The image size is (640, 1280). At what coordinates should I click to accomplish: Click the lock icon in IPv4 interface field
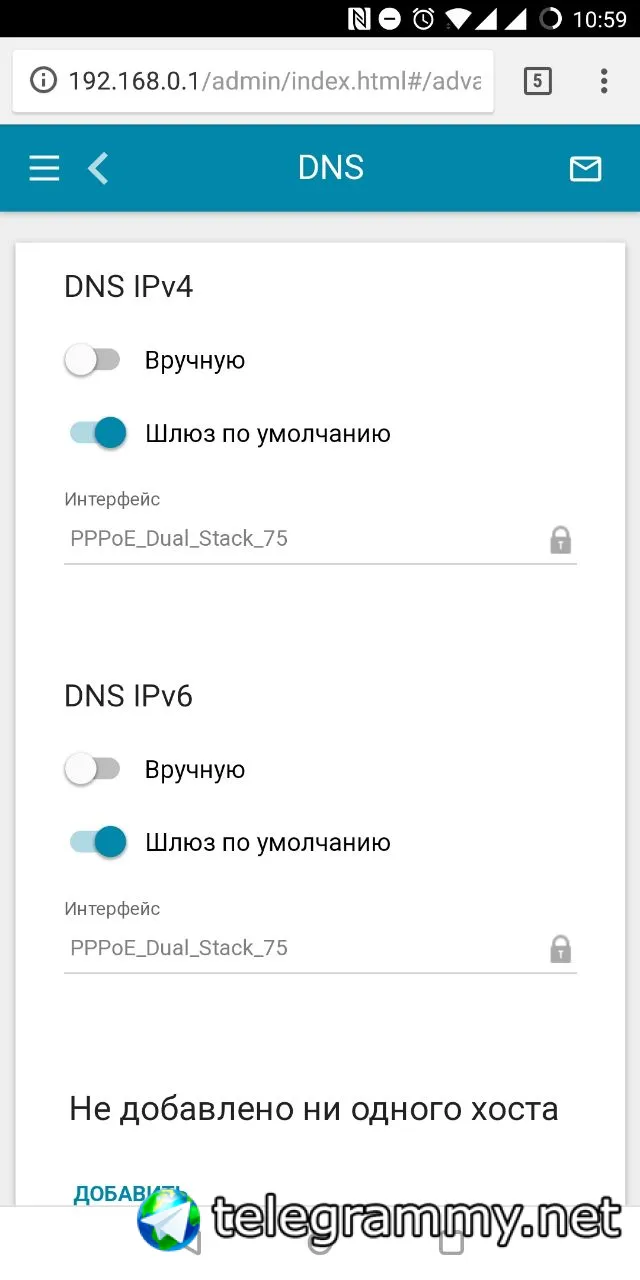[560, 540]
